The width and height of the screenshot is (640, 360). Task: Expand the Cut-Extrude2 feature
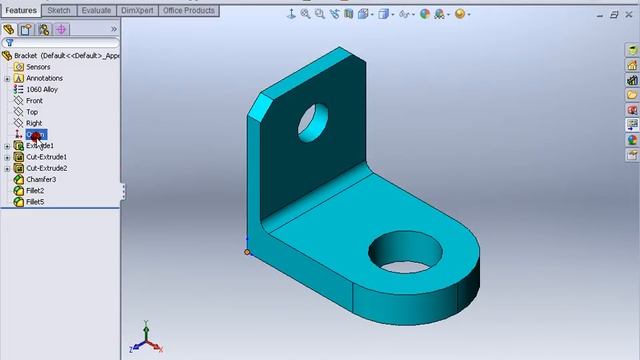(7, 169)
